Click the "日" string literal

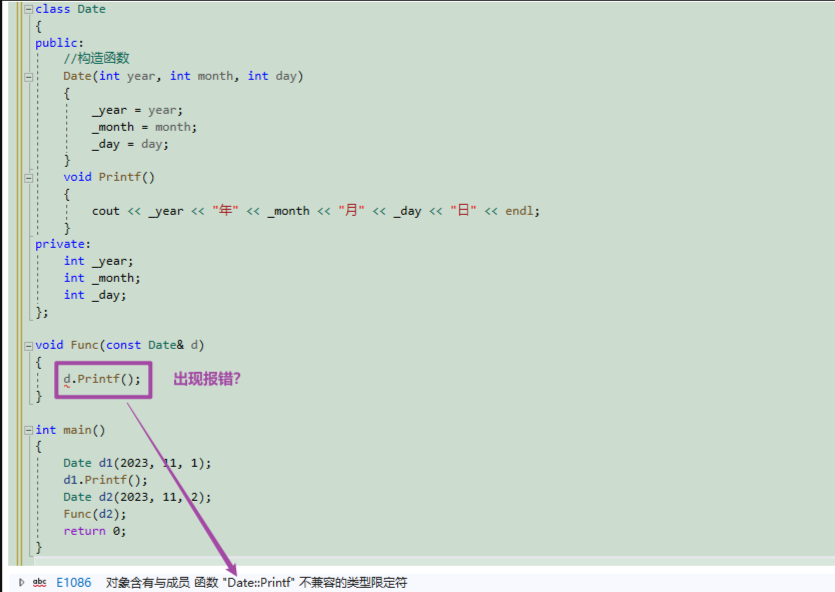tap(463, 211)
